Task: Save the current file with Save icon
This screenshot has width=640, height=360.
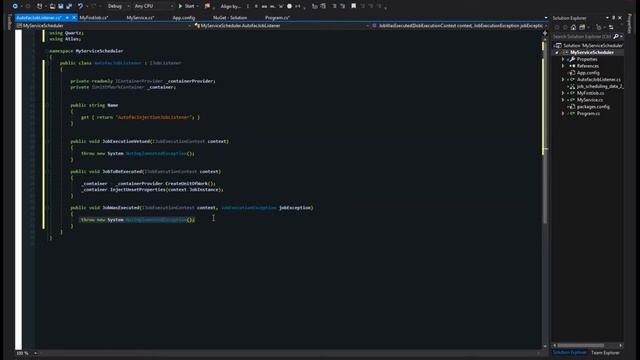Action: click(x=61, y=6)
